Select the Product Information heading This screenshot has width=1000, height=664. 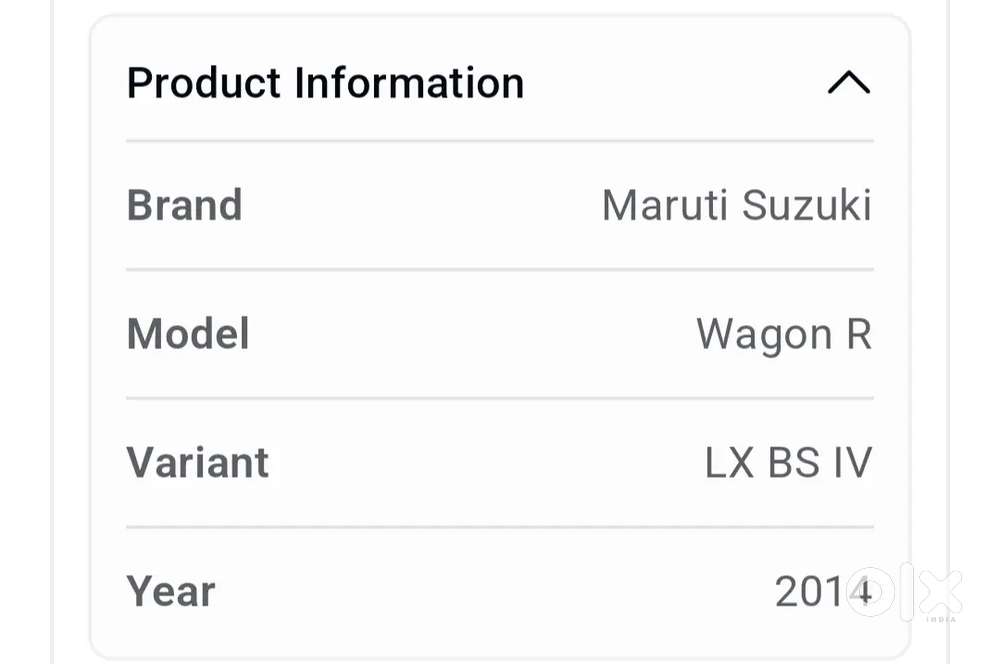(x=324, y=83)
